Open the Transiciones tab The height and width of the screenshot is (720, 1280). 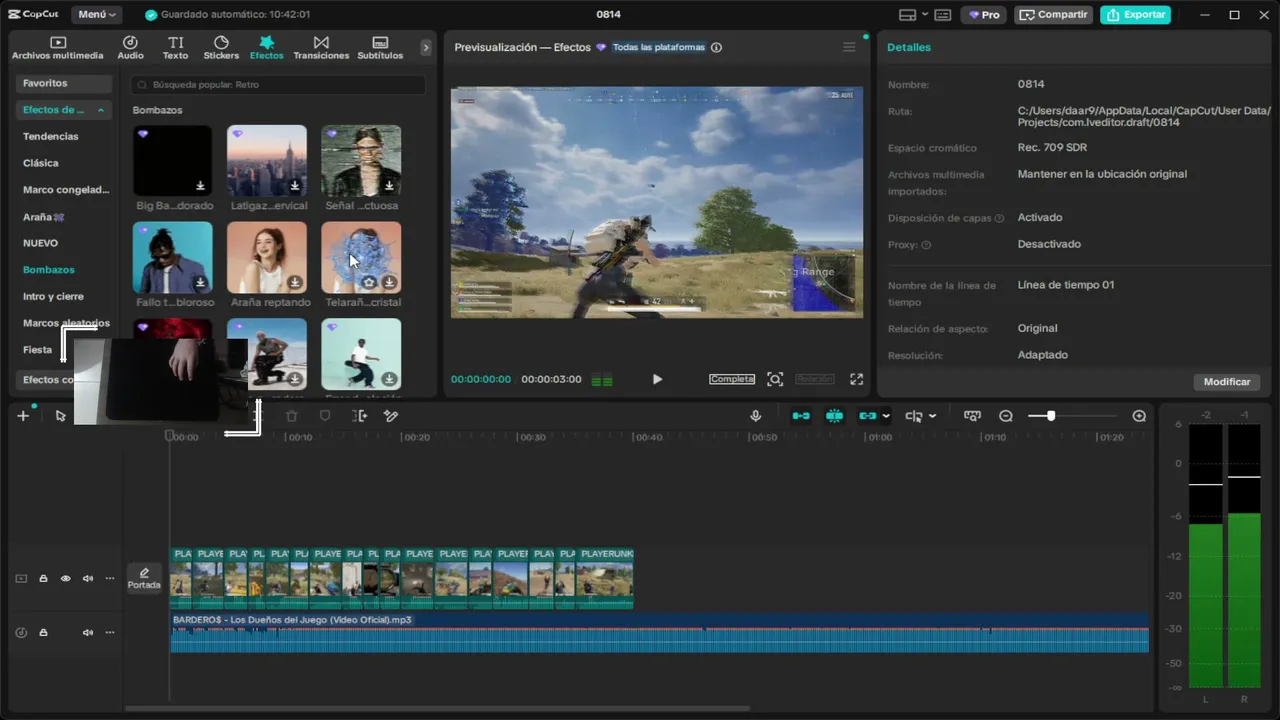point(321,48)
